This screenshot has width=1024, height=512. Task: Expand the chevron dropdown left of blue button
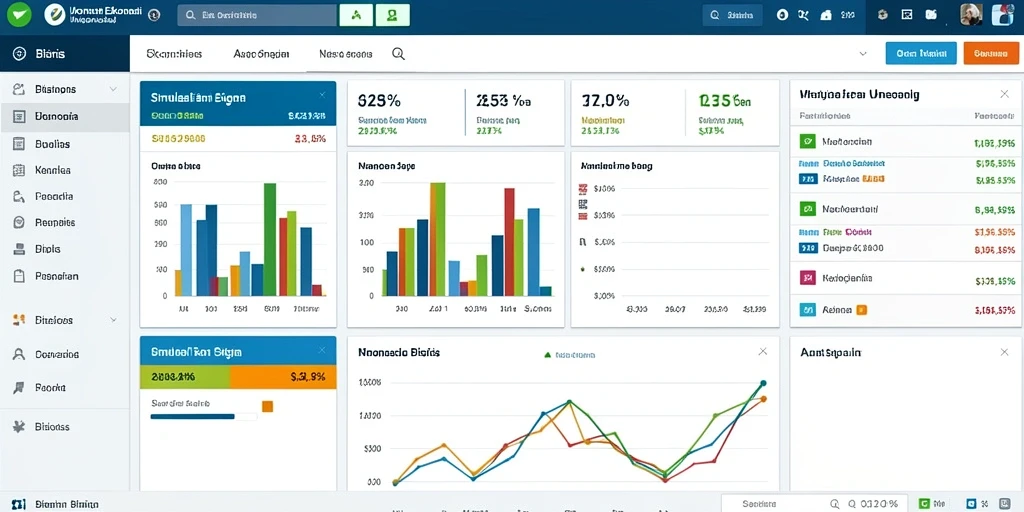pyautogui.click(x=863, y=54)
